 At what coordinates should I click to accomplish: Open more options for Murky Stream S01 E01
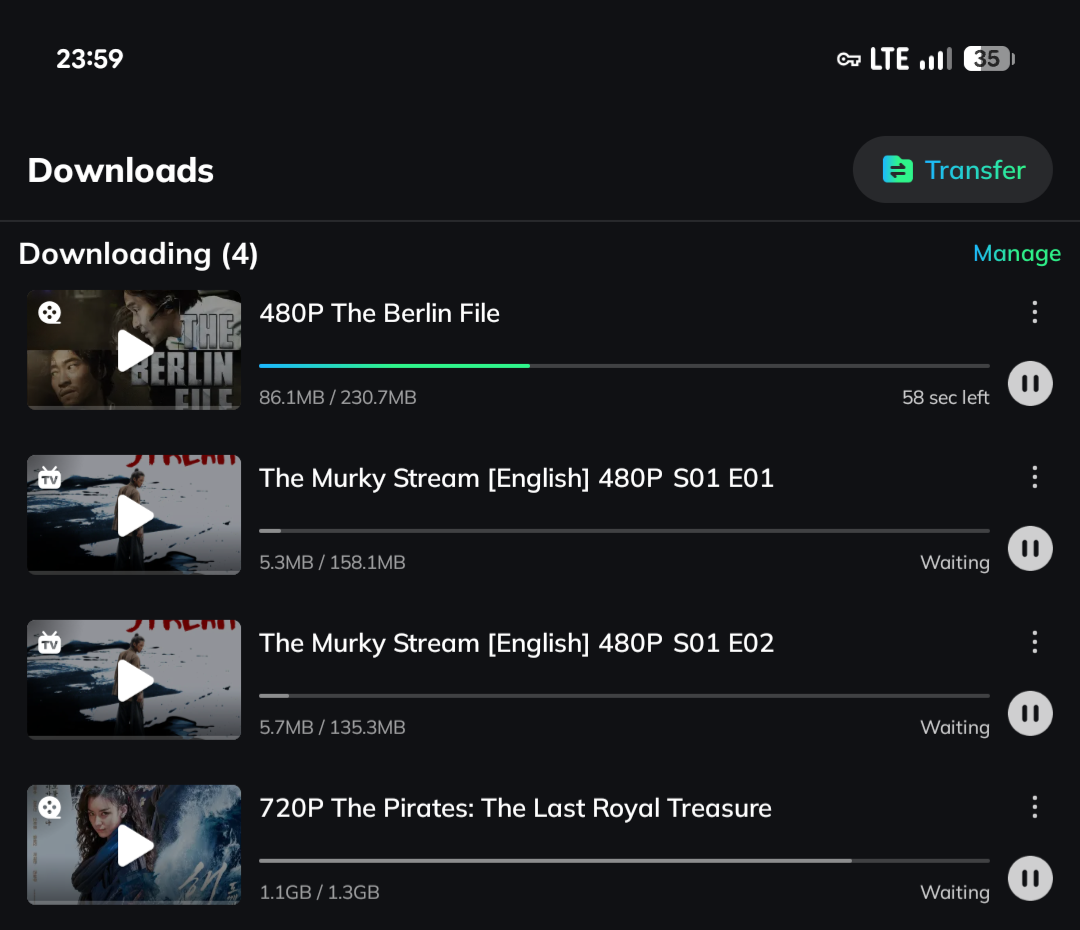(1035, 477)
